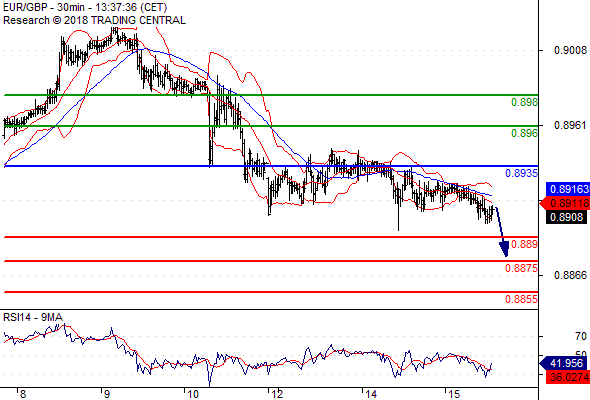Click the red RSI MA tag 36.0274
Screen dimensions: 590x400
tap(568, 377)
